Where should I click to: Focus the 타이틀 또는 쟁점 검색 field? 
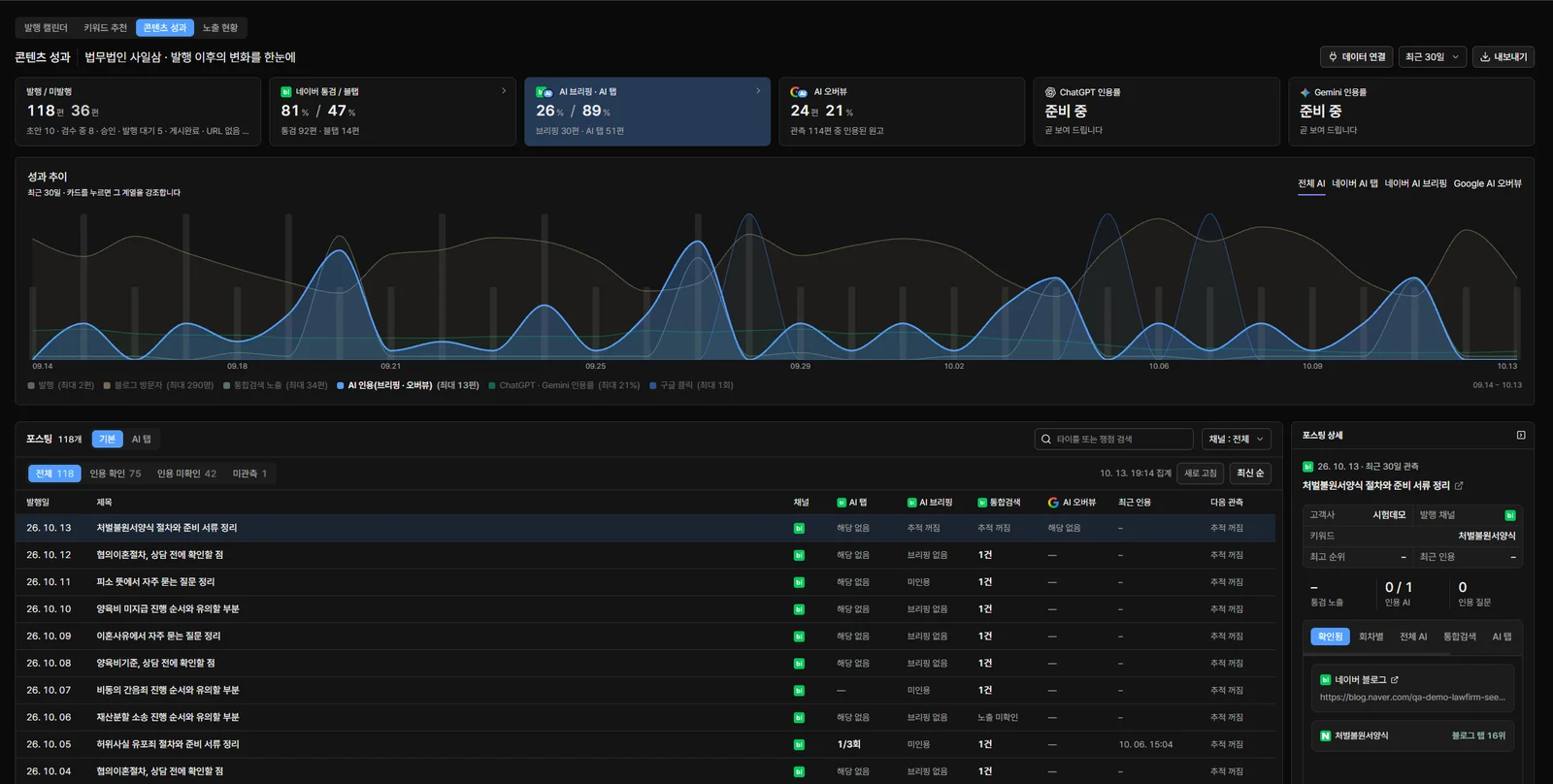pos(1114,440)
